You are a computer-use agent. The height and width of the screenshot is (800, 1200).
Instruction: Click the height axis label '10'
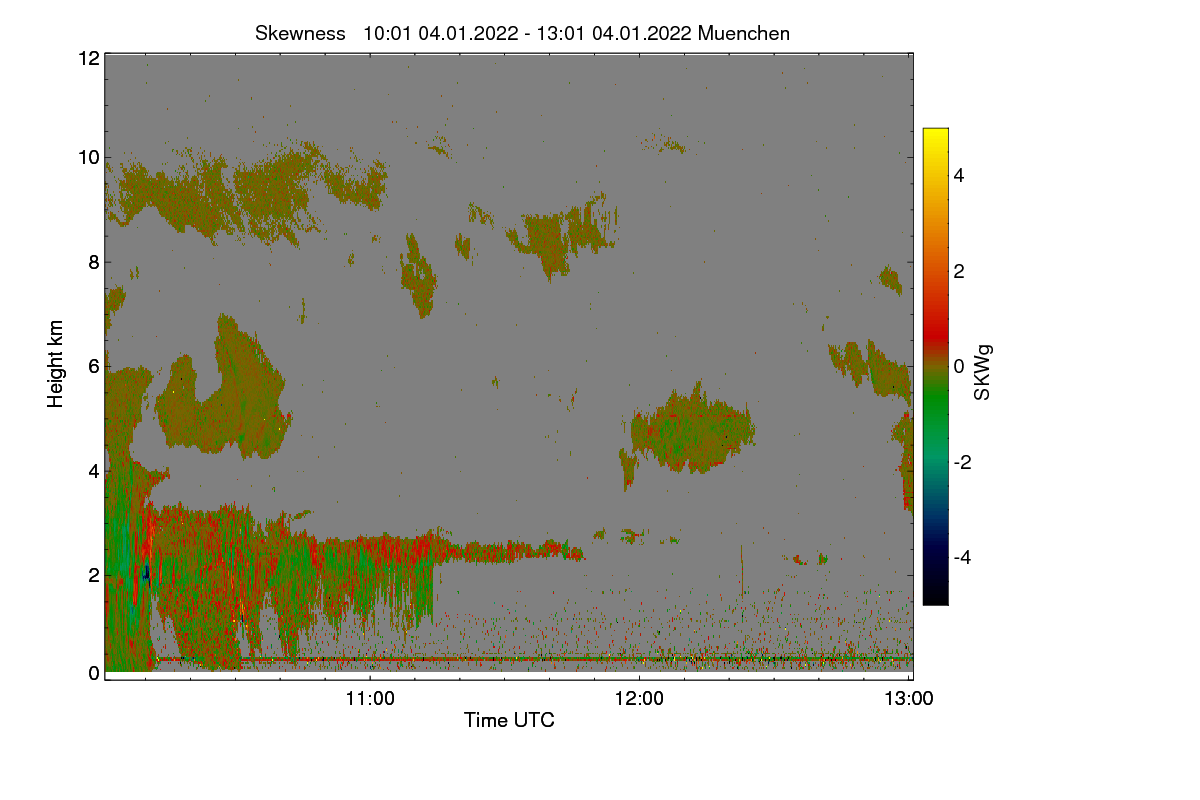[88, 157]
